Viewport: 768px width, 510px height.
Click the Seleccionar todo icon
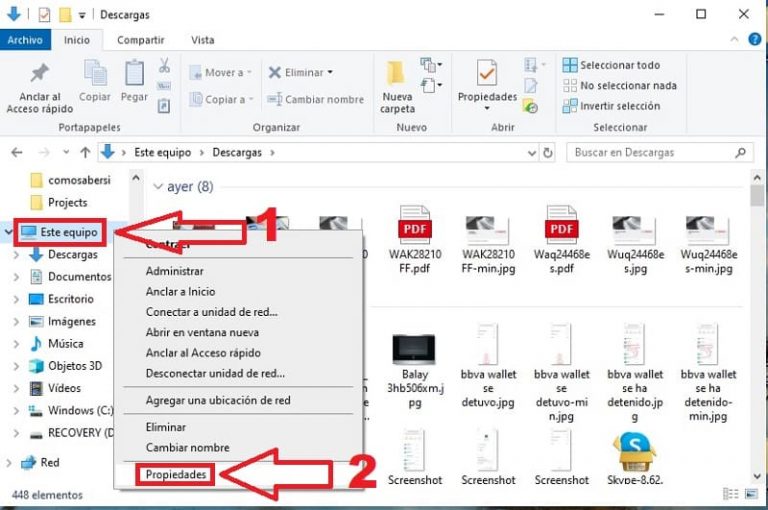(x=570, y=65)
